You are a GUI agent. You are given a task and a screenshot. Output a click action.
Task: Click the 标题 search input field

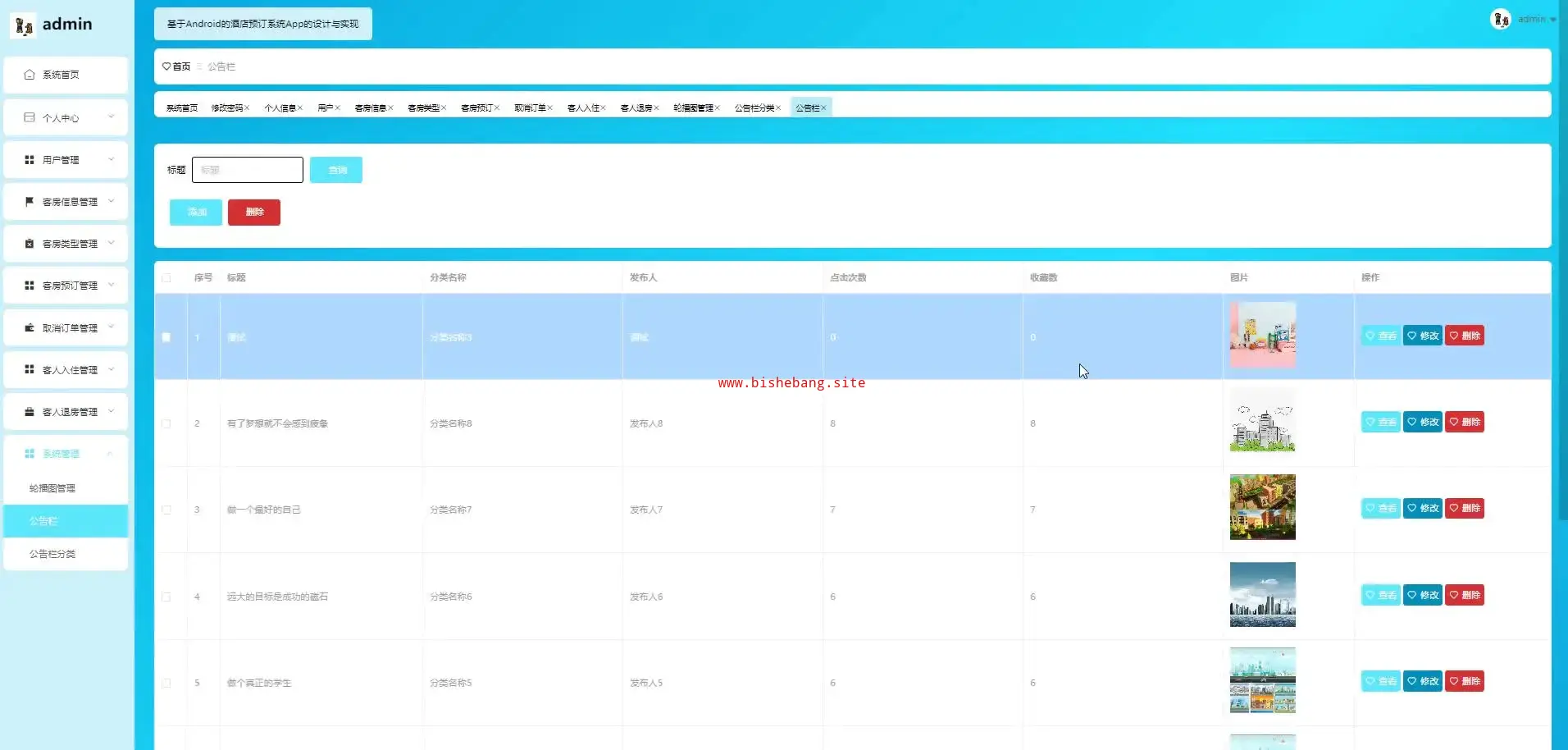coord(248,170)
